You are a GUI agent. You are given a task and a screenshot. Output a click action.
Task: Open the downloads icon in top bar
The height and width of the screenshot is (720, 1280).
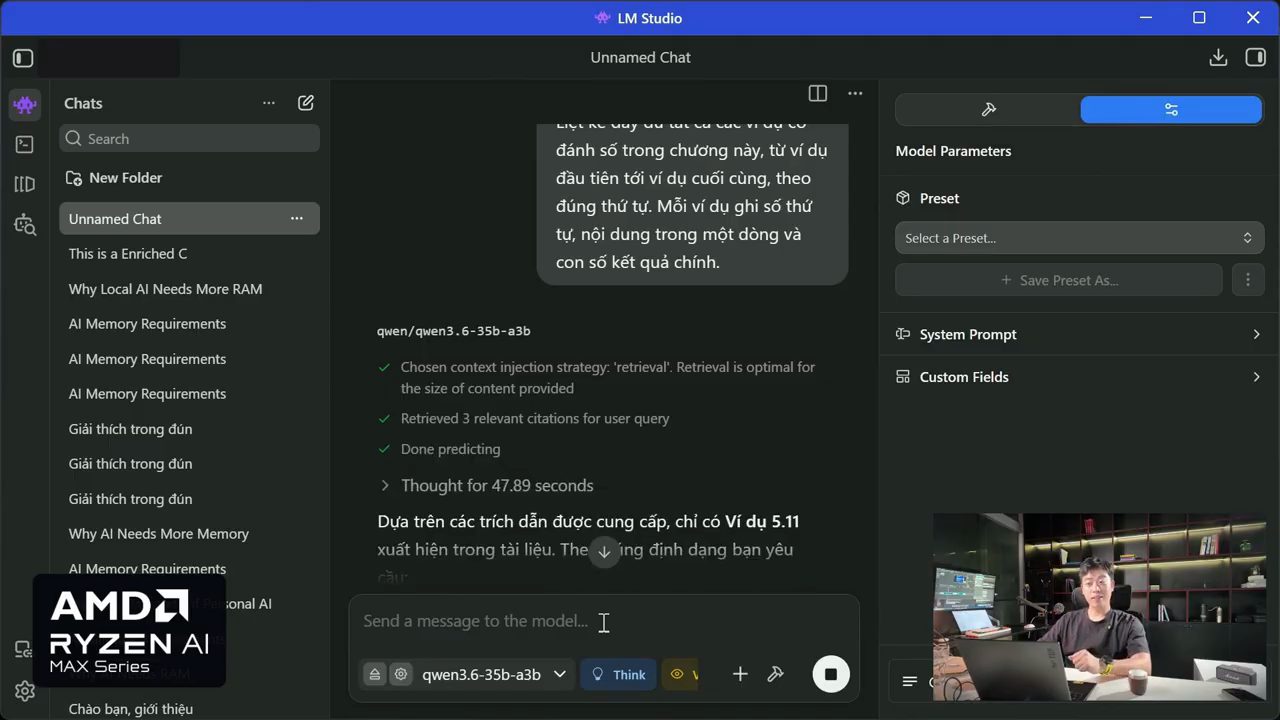click(1218, 58)
